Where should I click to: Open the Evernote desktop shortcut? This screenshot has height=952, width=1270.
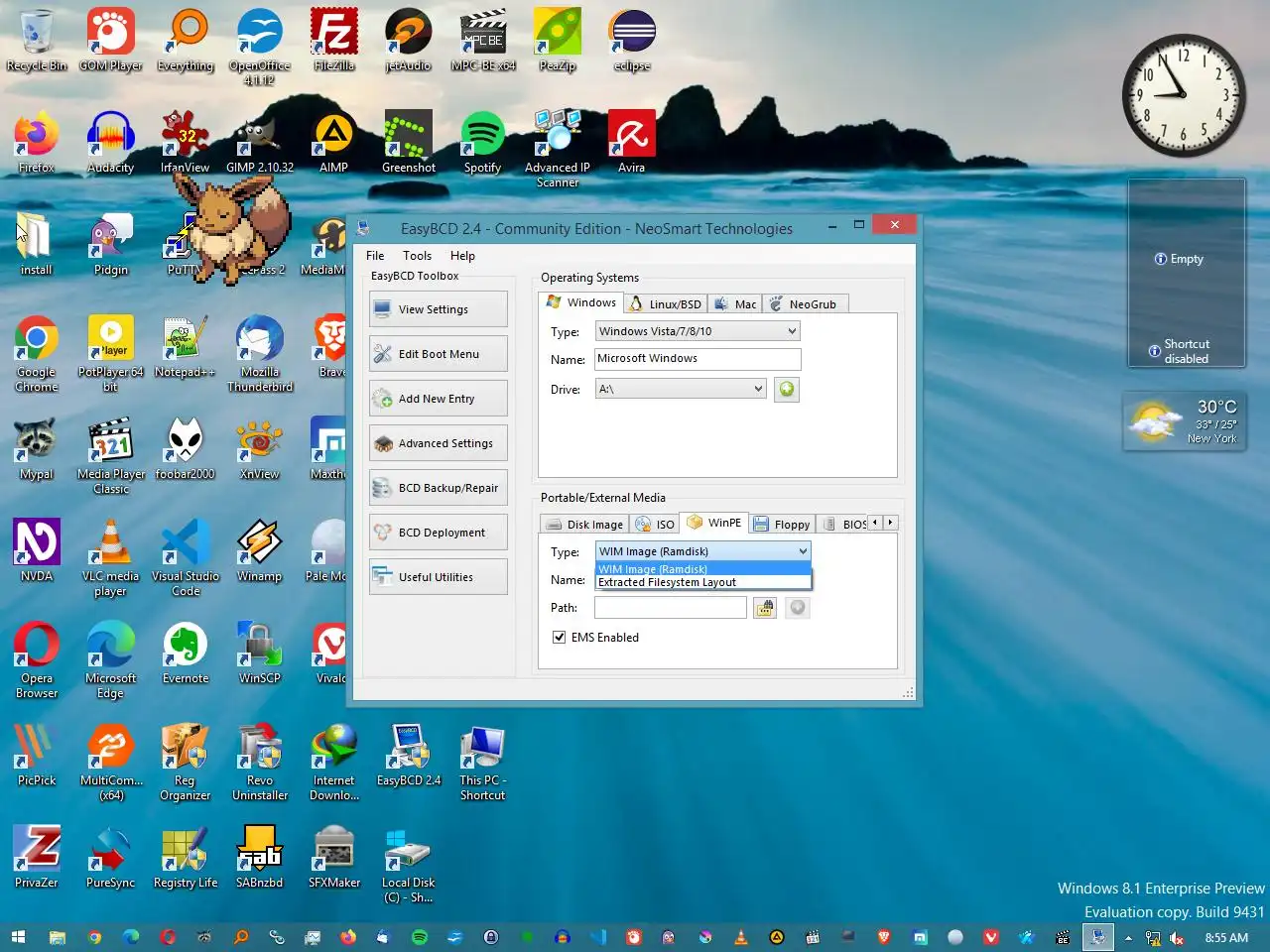[186, 653]
